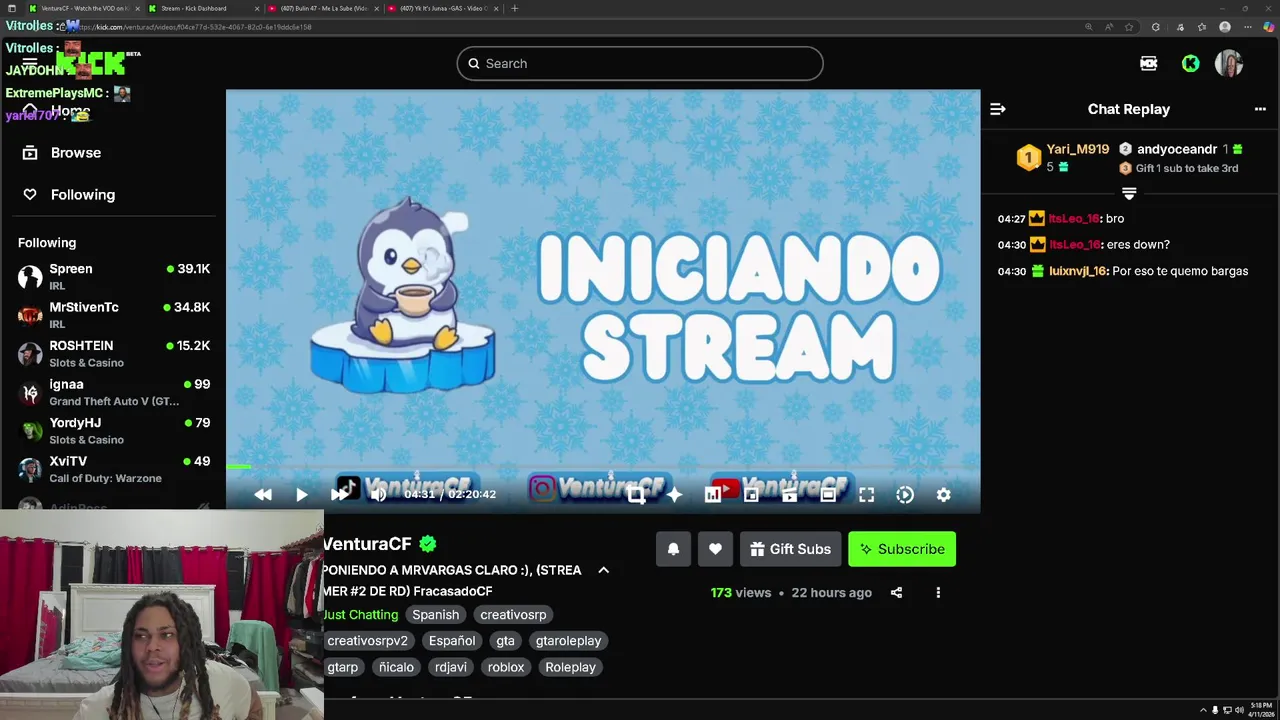
Task: Select the creativosrpv2 tag
Action: (x=367, y=641)
